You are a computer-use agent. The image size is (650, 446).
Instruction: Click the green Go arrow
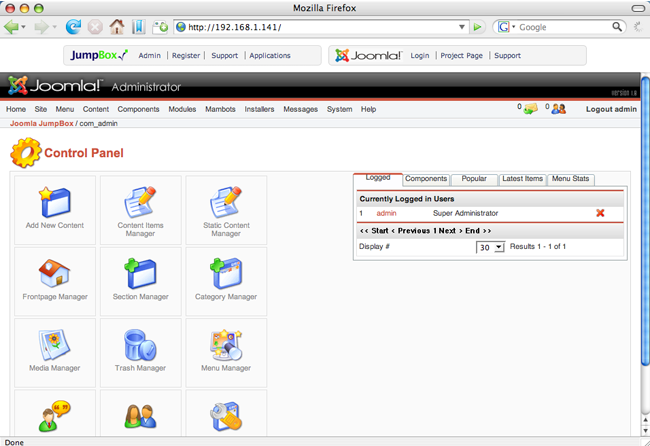(478, 27)
